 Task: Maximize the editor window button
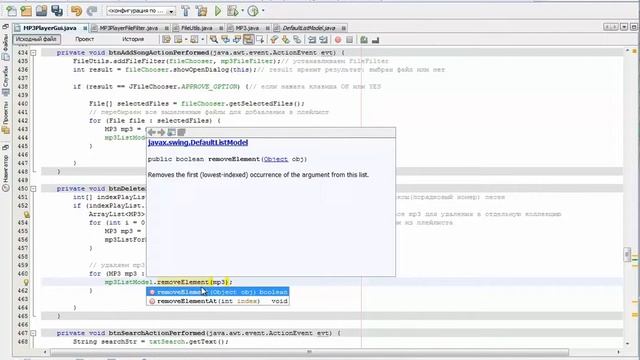(x=634, y=27)
